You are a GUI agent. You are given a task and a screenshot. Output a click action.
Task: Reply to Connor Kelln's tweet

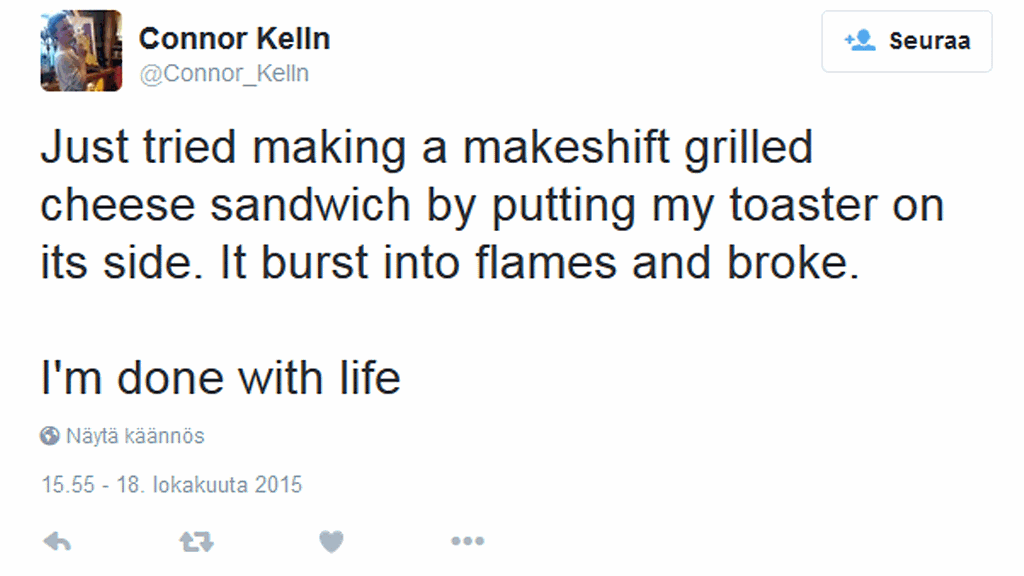coord(58,542)
